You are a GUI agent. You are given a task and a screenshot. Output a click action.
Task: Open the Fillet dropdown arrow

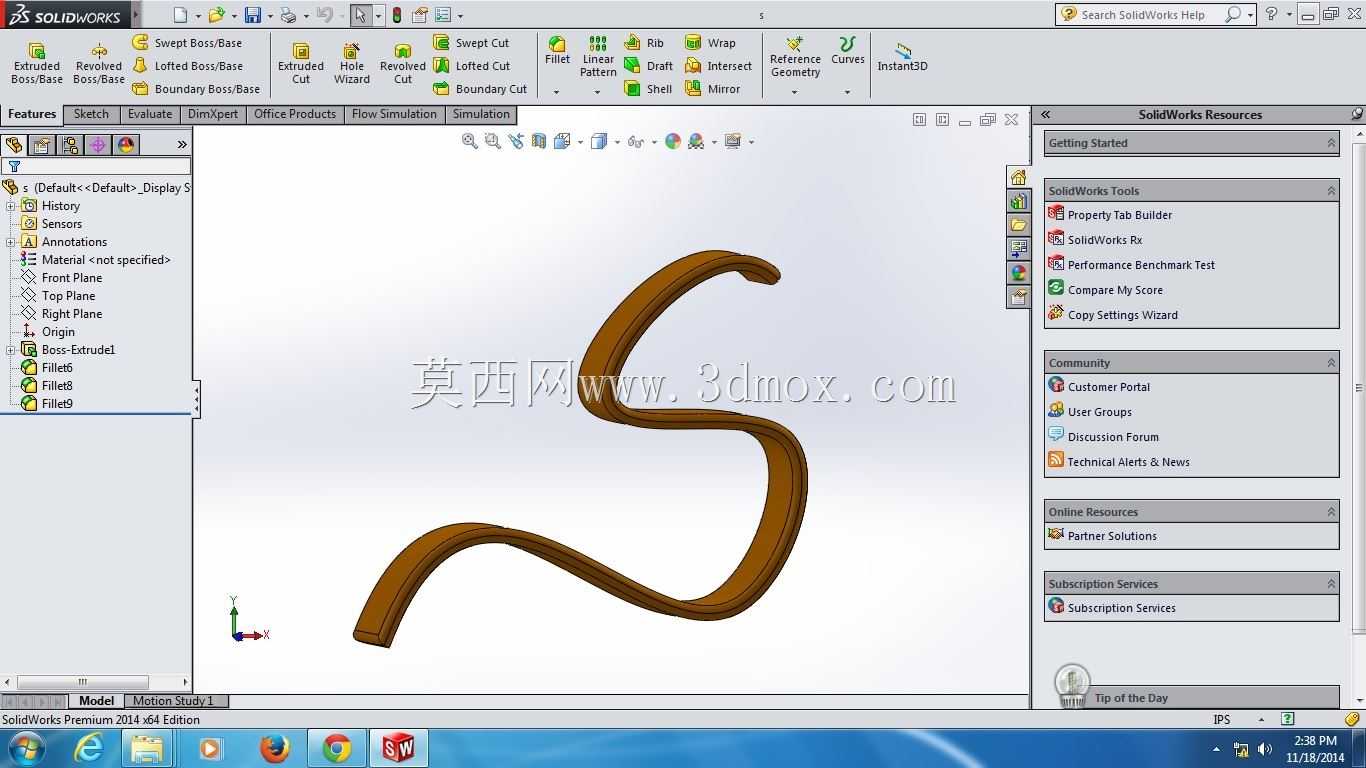click(557, 92)
